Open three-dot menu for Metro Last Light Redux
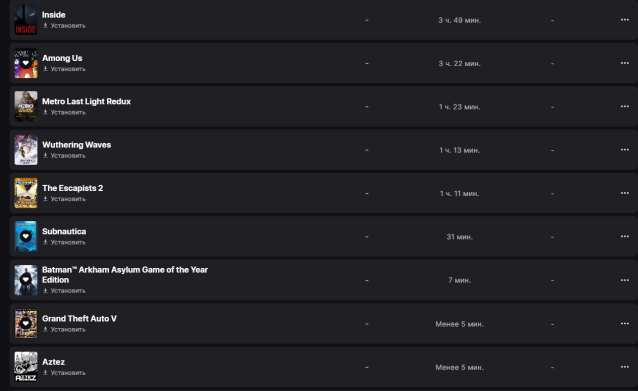The image size is (638, 391). click(x=625, y=106)
